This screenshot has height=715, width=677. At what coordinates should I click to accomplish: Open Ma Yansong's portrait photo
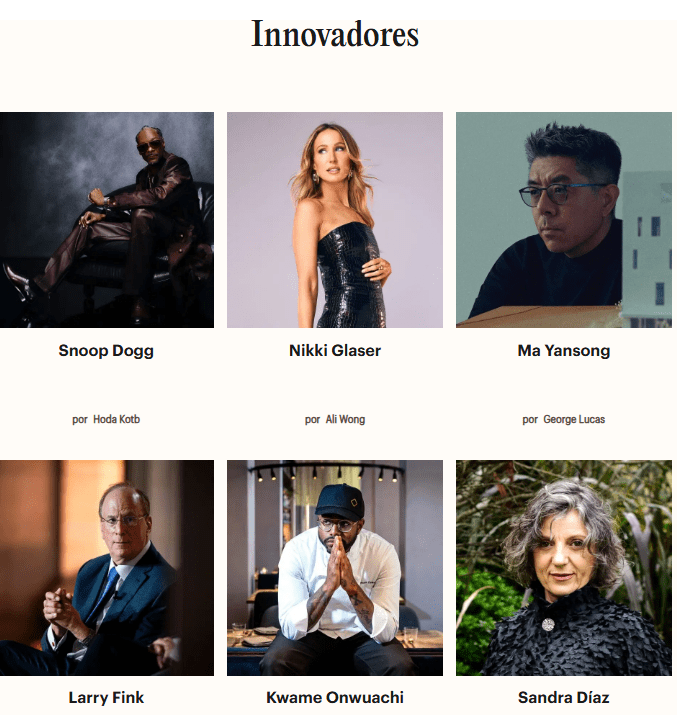point(563,220)
